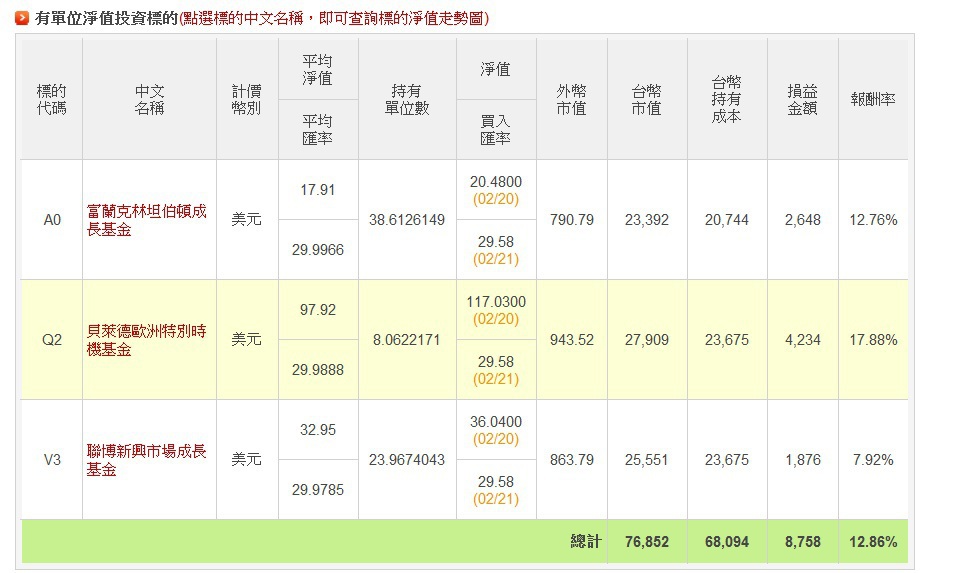Select foreign market value 863.79

coord(572,460)
